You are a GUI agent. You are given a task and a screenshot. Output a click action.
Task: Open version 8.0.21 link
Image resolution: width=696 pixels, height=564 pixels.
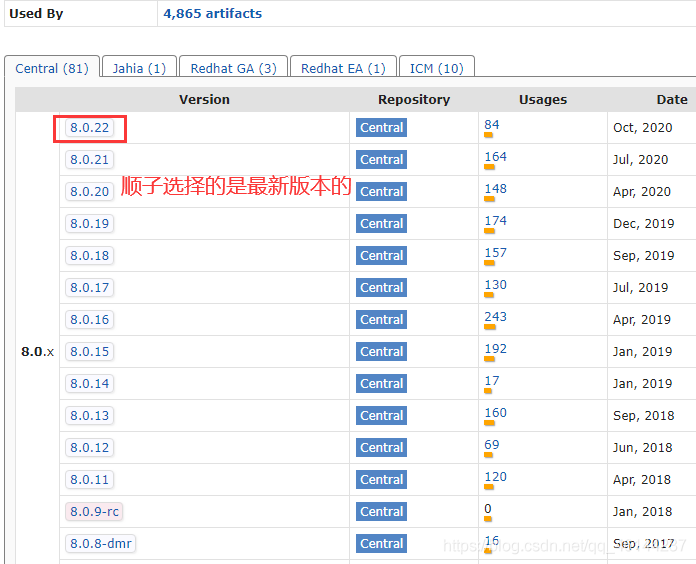[x=89, y=160]
